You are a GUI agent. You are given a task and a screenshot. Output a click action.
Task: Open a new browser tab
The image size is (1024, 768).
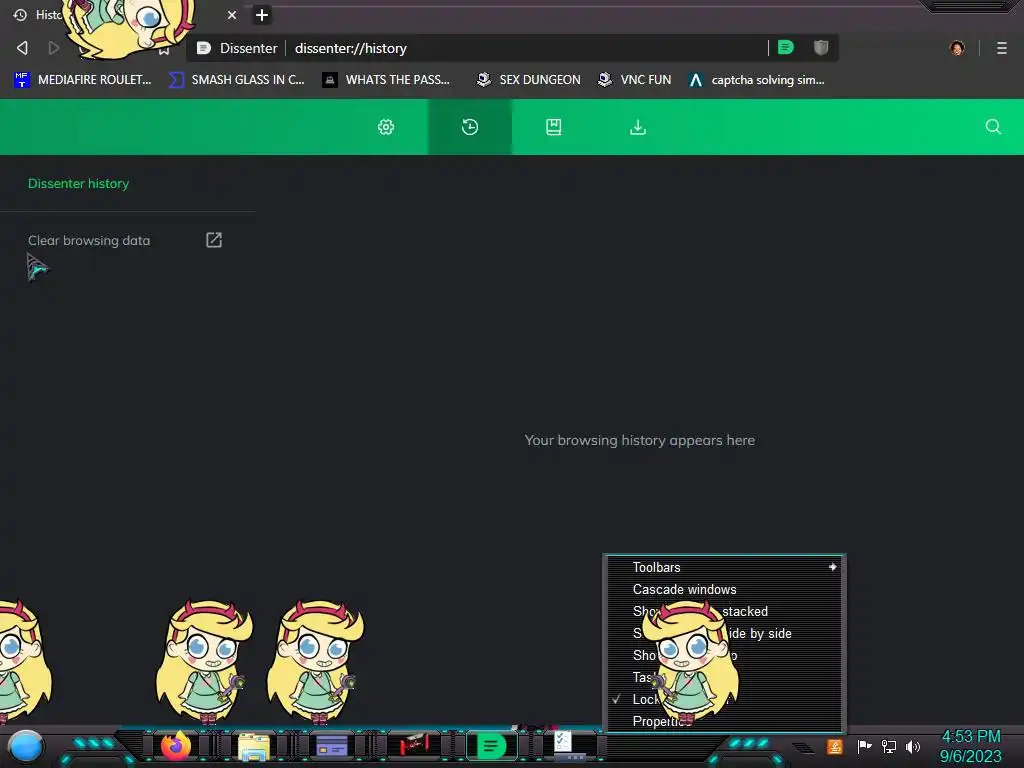pyautogui.click(x=262, y=15)
